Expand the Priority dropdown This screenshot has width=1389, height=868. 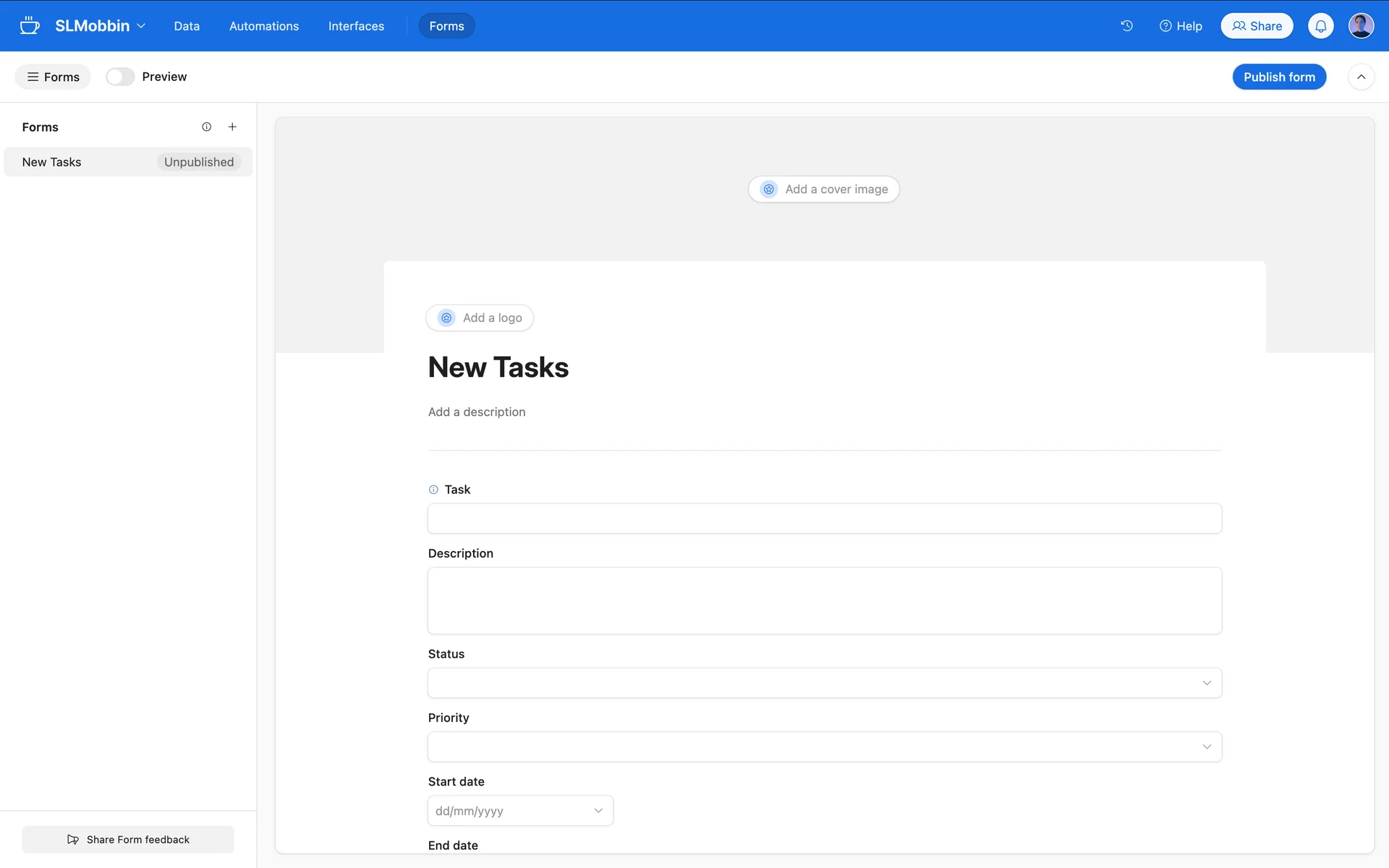824,746
